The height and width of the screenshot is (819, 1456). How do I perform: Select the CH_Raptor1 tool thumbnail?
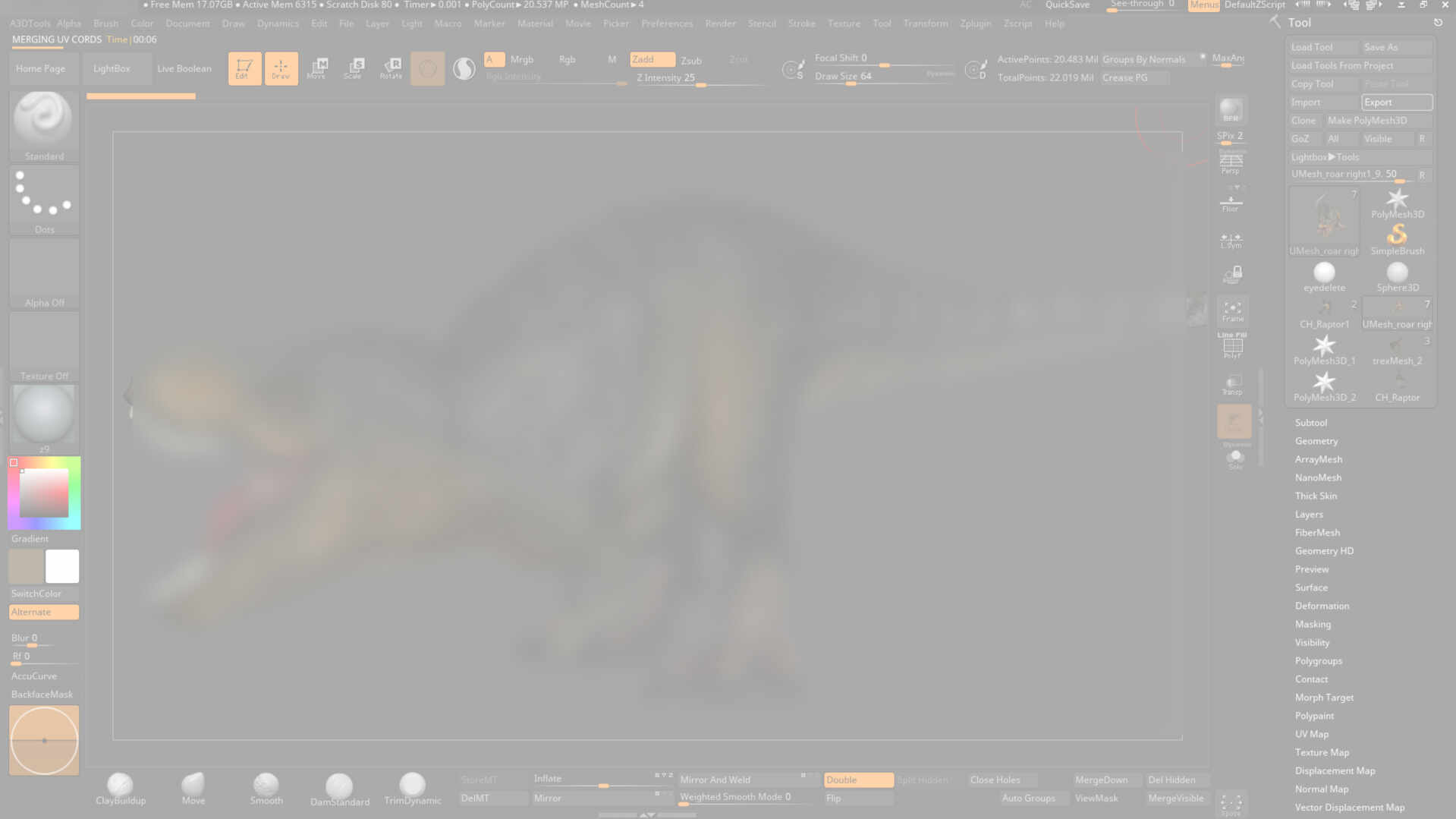coord(1324,313)
